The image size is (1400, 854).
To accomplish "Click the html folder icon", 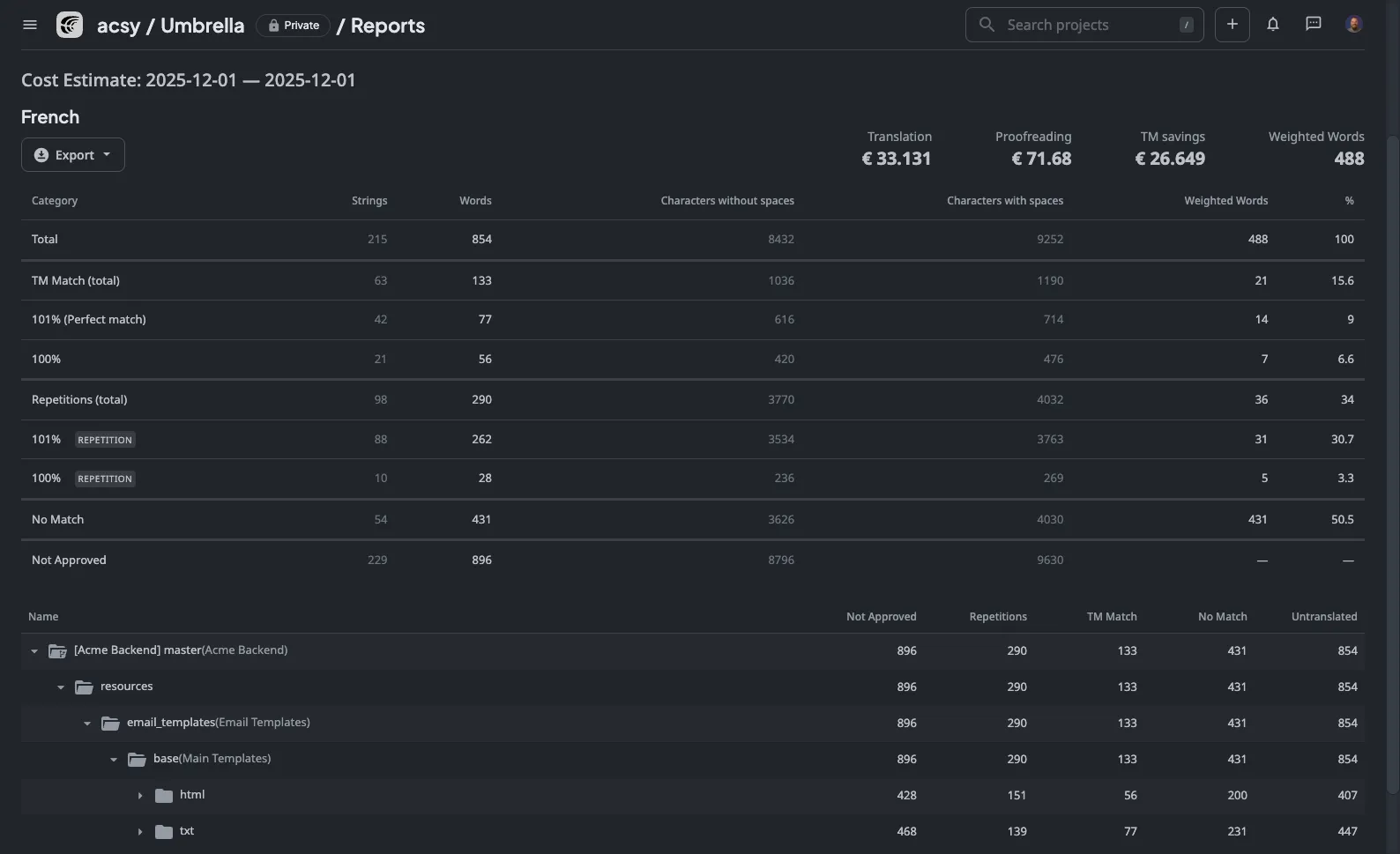I will (x=164, y=796).
